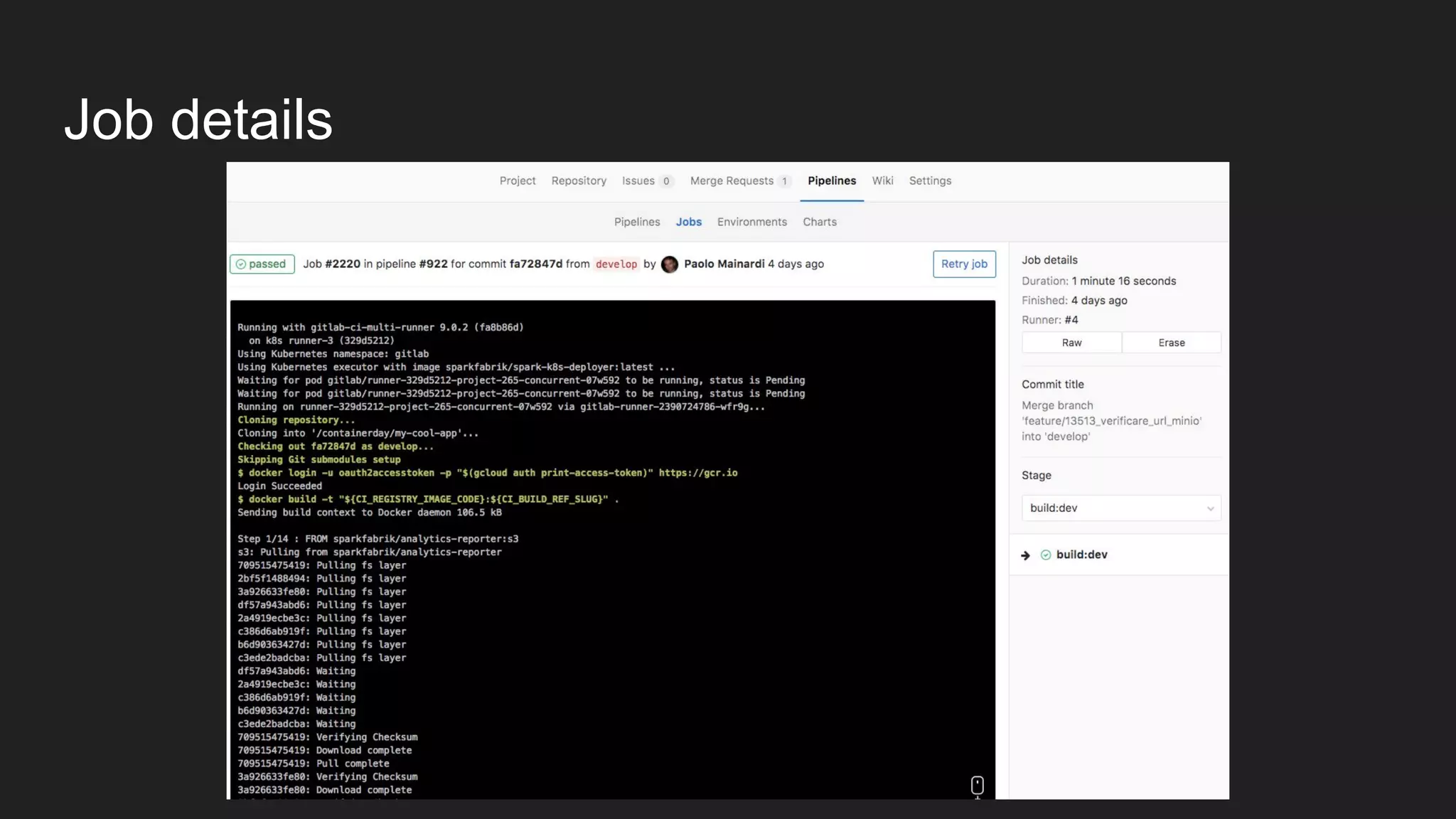
Task: Open the Environments sub-tab
Action: tap(751, 222)
